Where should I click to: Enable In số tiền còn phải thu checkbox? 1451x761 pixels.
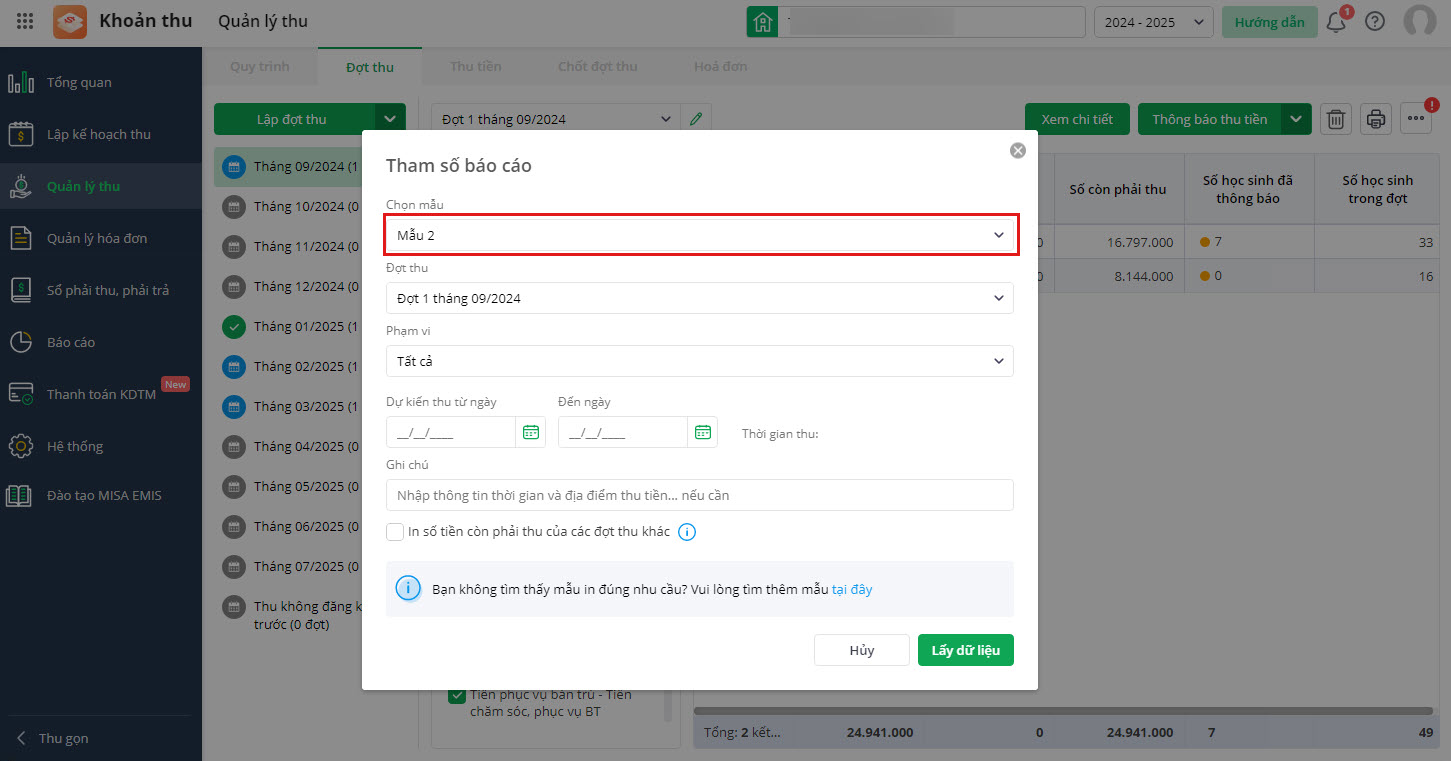[395, 532]
